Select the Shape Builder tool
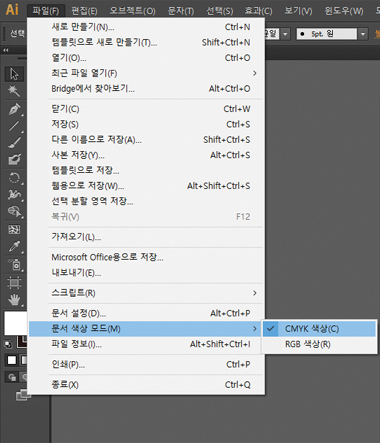 click(x=14, y=211)
